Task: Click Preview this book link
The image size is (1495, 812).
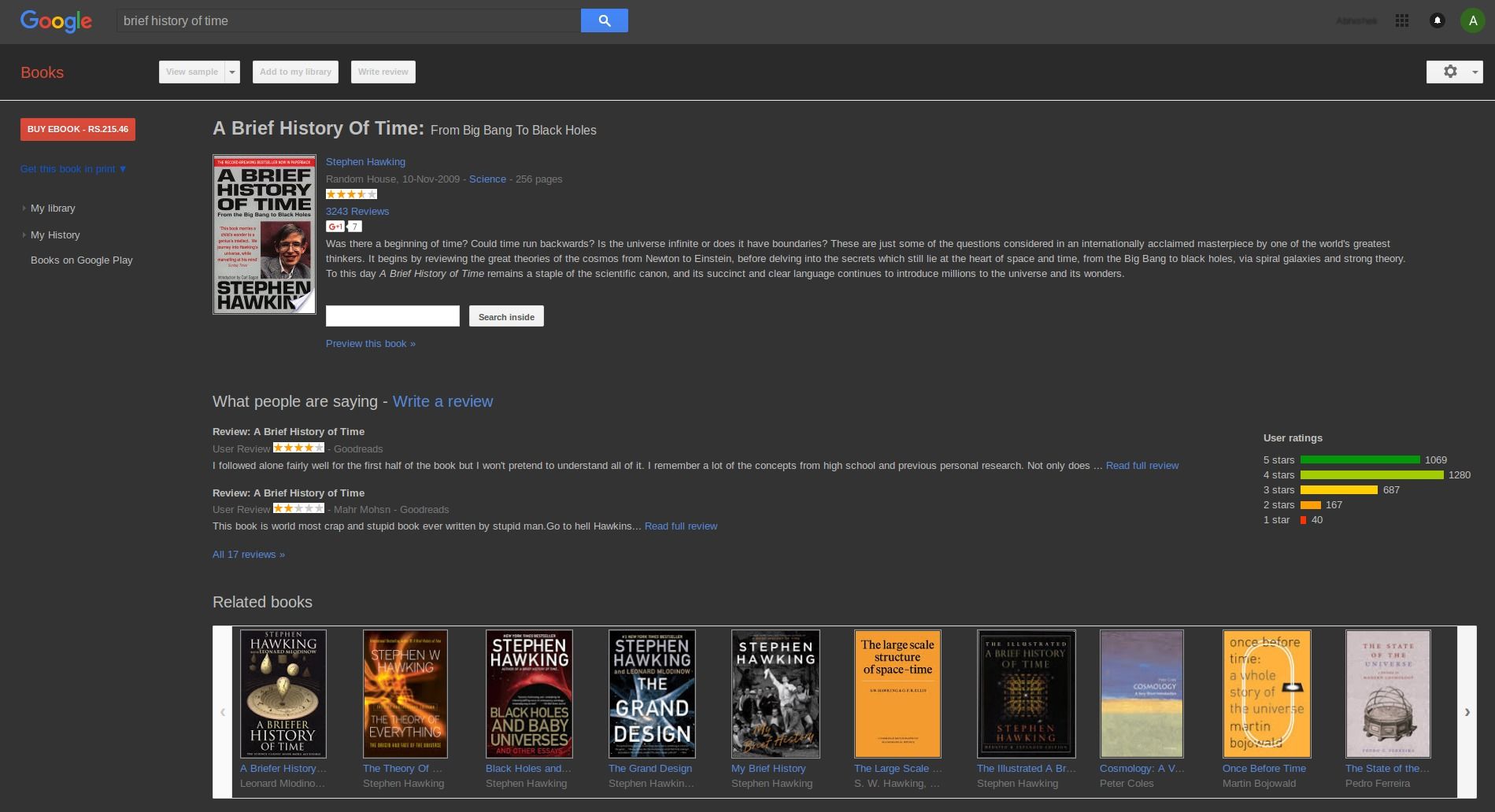Action: tap(371, 343)
